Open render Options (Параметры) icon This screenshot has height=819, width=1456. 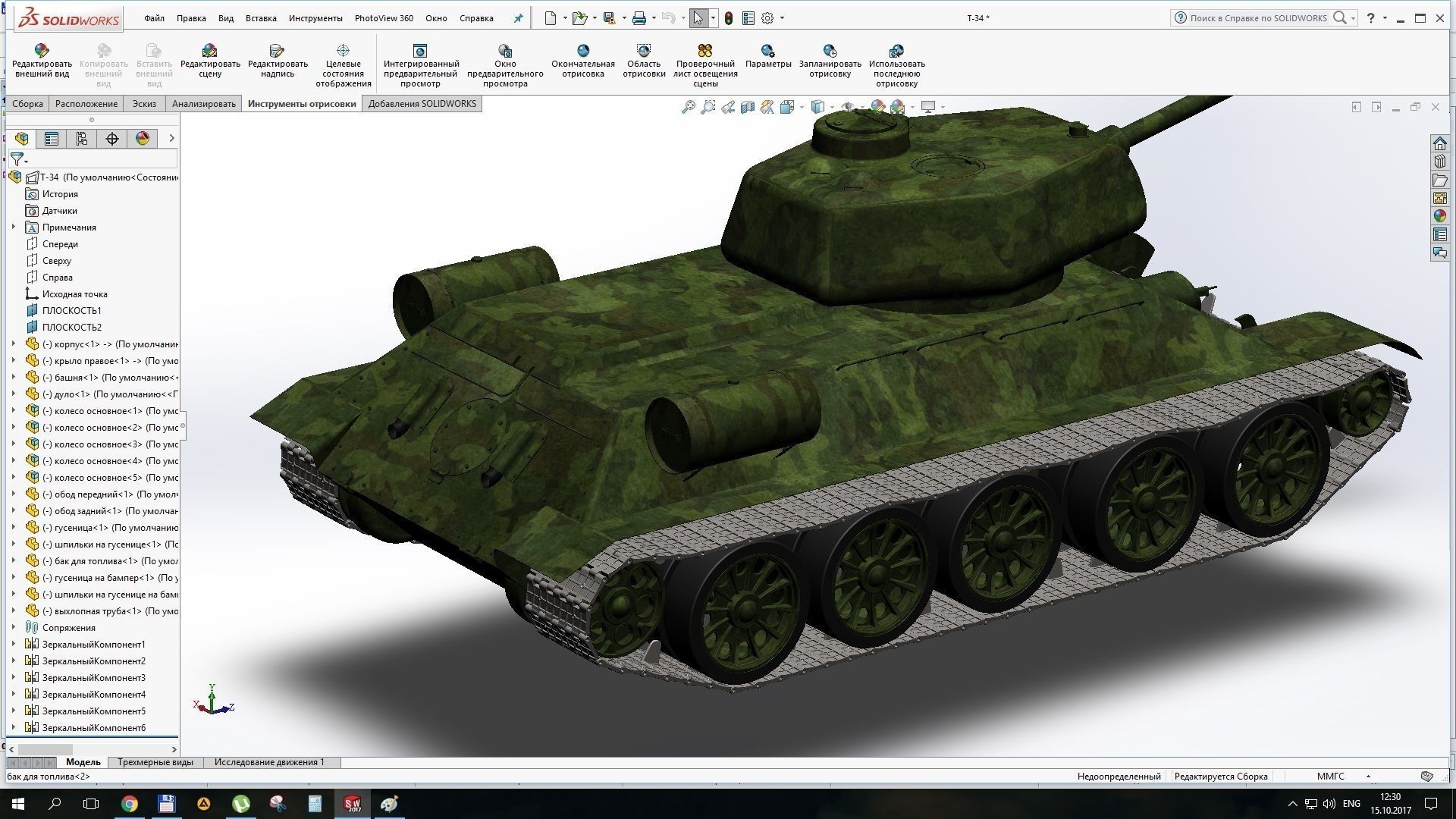tap(768, 50)
